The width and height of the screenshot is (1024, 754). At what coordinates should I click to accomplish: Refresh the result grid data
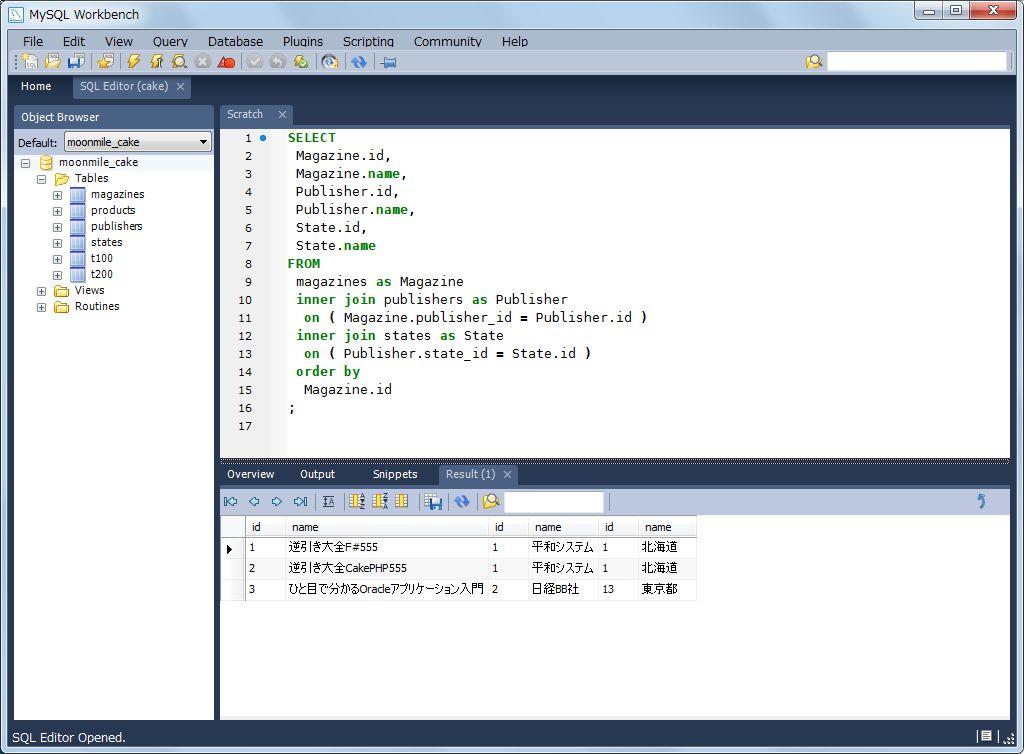(x=461, y=502)
